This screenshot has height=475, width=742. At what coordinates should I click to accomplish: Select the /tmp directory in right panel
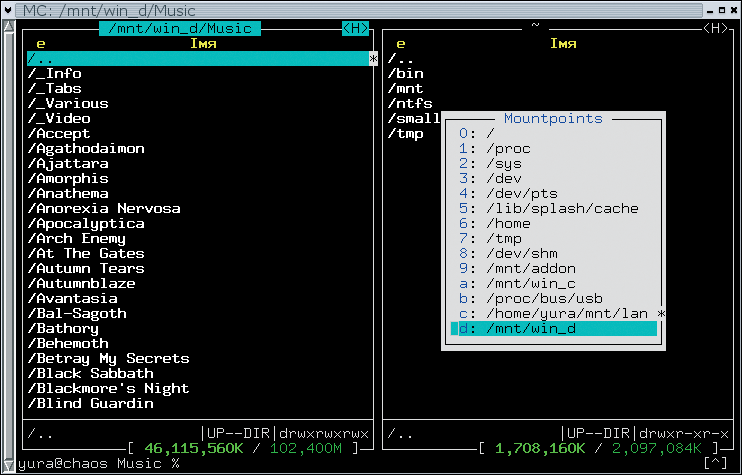pos(406,134)
